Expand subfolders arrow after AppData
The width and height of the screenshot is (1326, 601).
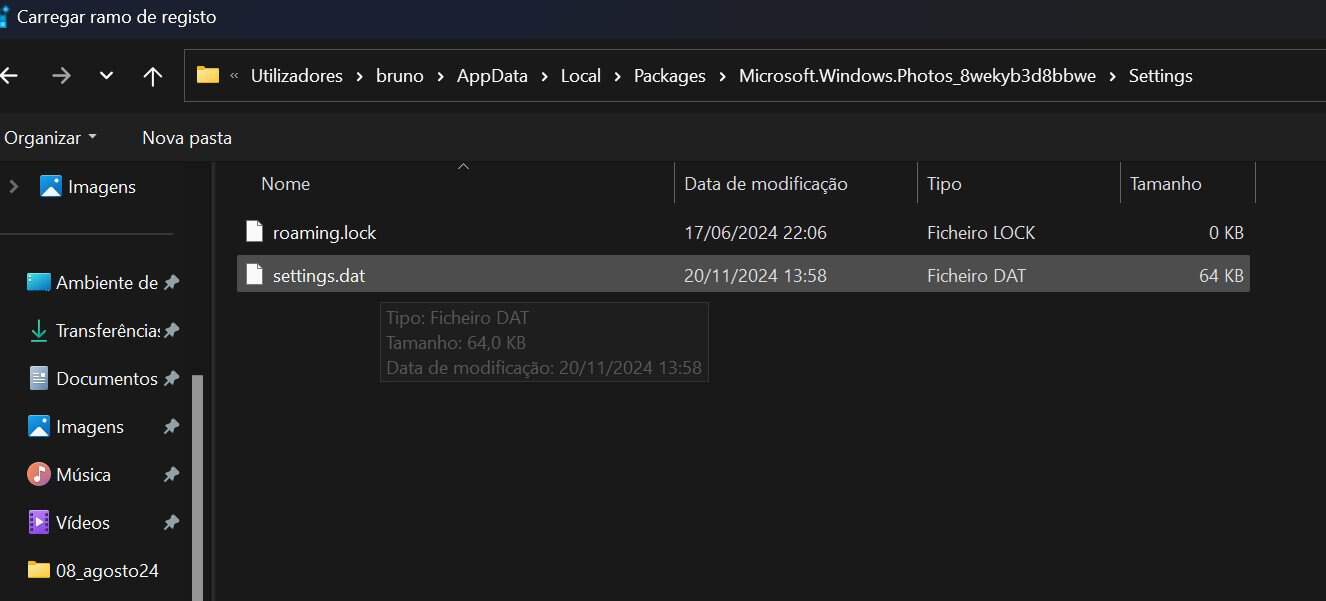545,76
